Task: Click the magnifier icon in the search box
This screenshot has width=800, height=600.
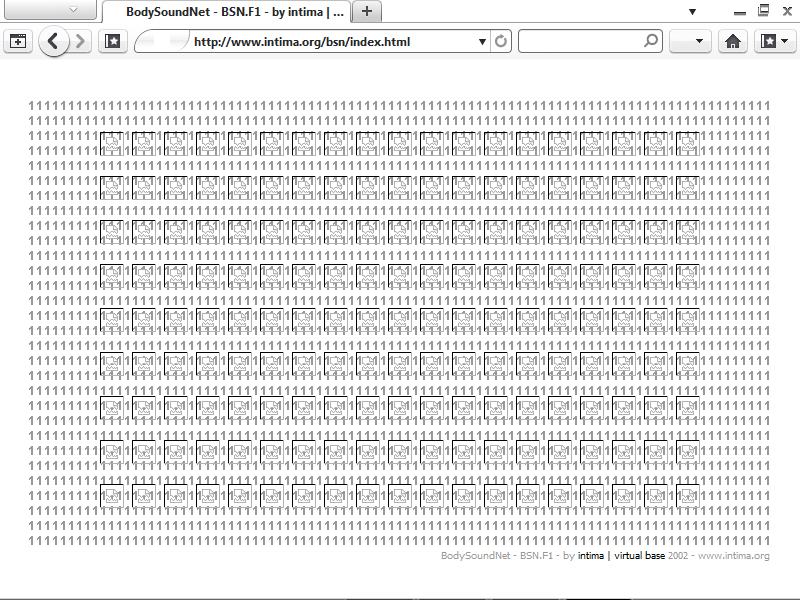Action: [x=651, y=42]
